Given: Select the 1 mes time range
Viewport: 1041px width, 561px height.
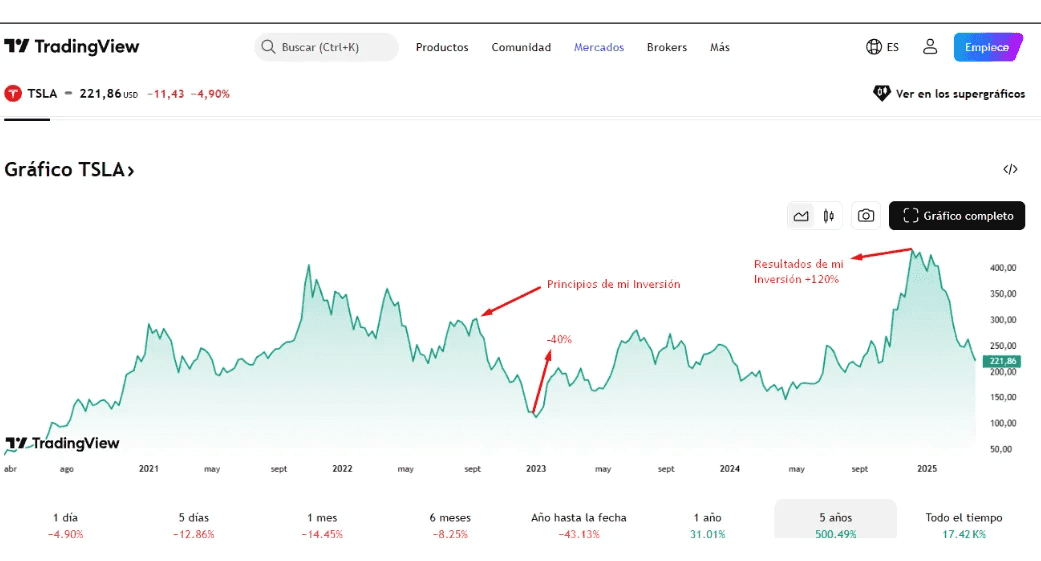Looking at the screenshot, I should [322, 525].
